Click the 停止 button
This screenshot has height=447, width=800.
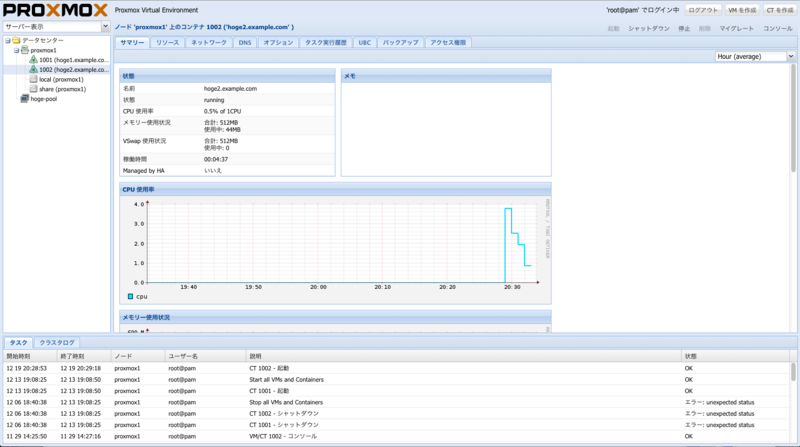pyautogui.click(x=684, y=29)
